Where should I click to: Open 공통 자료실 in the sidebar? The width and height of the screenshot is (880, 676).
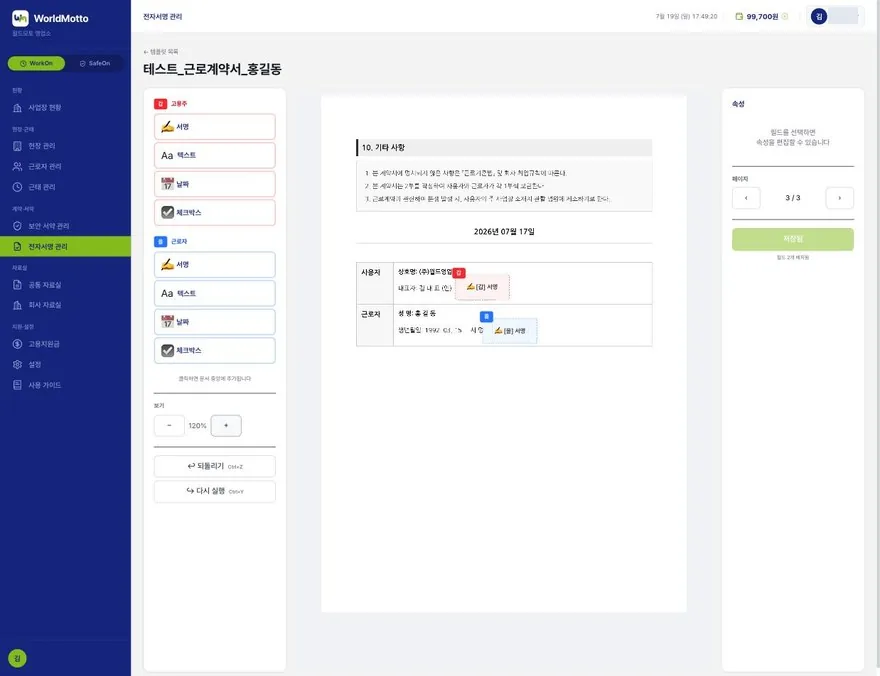(x=65, y=285)
